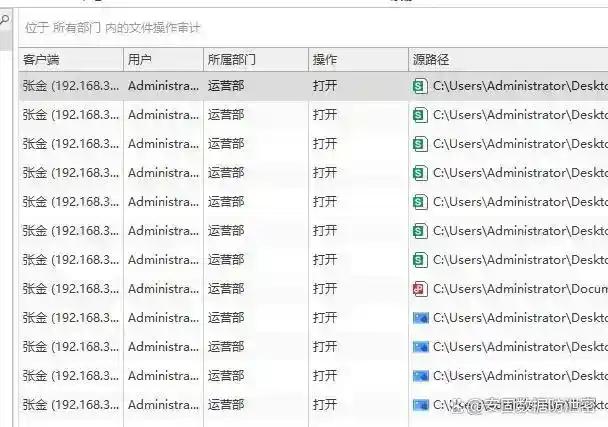
Task: Select the row with the Documents source path
Action: [x=313, y=289]
